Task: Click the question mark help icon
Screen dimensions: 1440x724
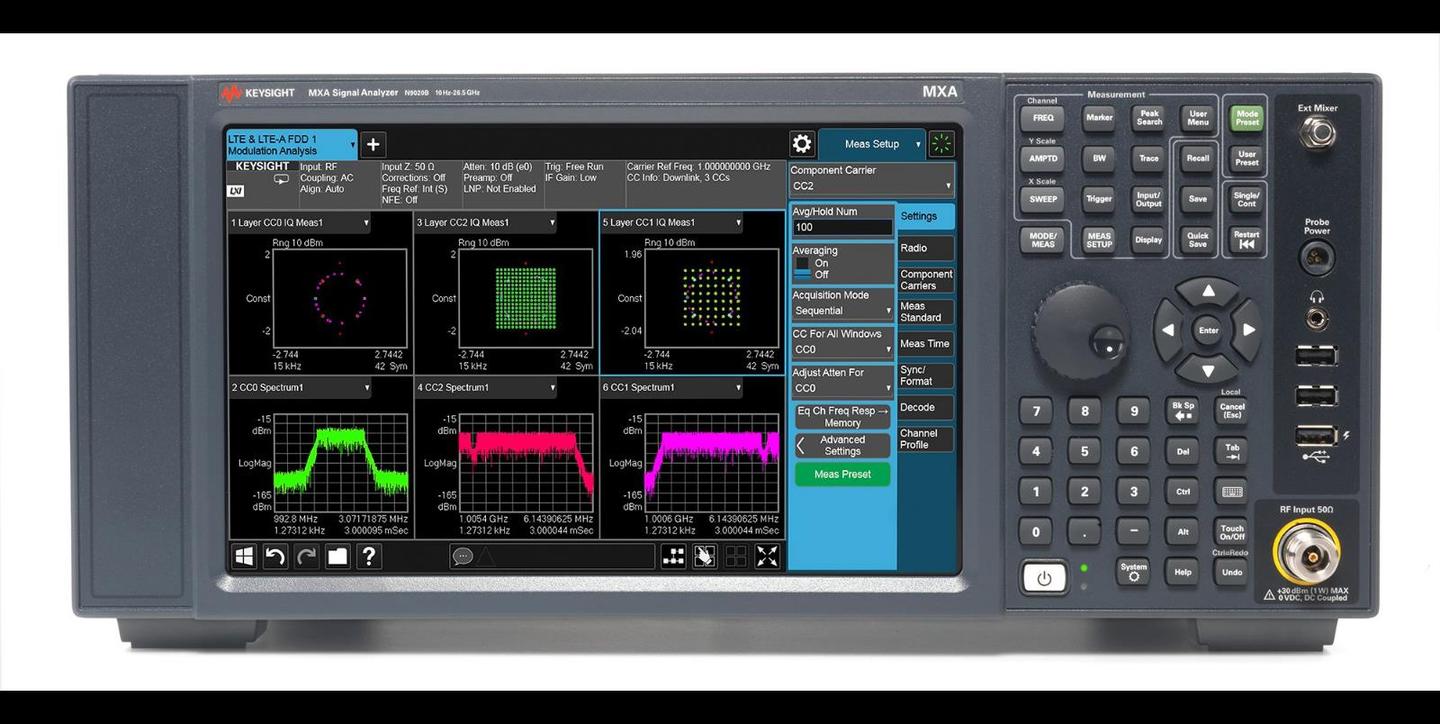Action: tap(368, 557)
